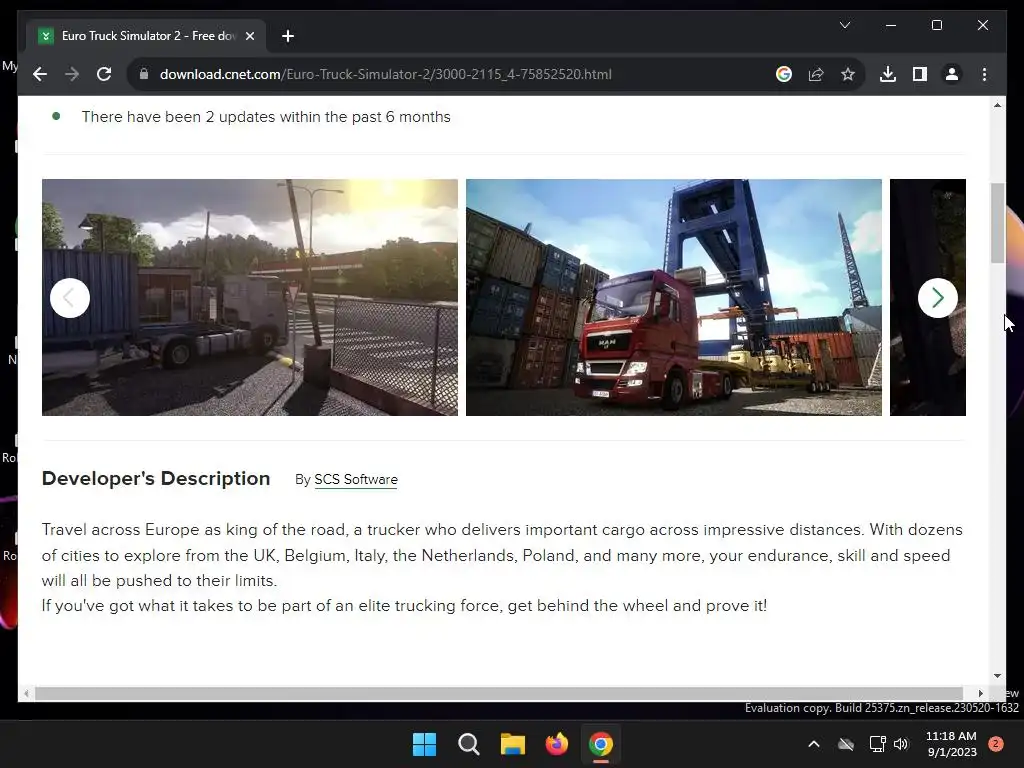Open network settings tray icon

877,744
